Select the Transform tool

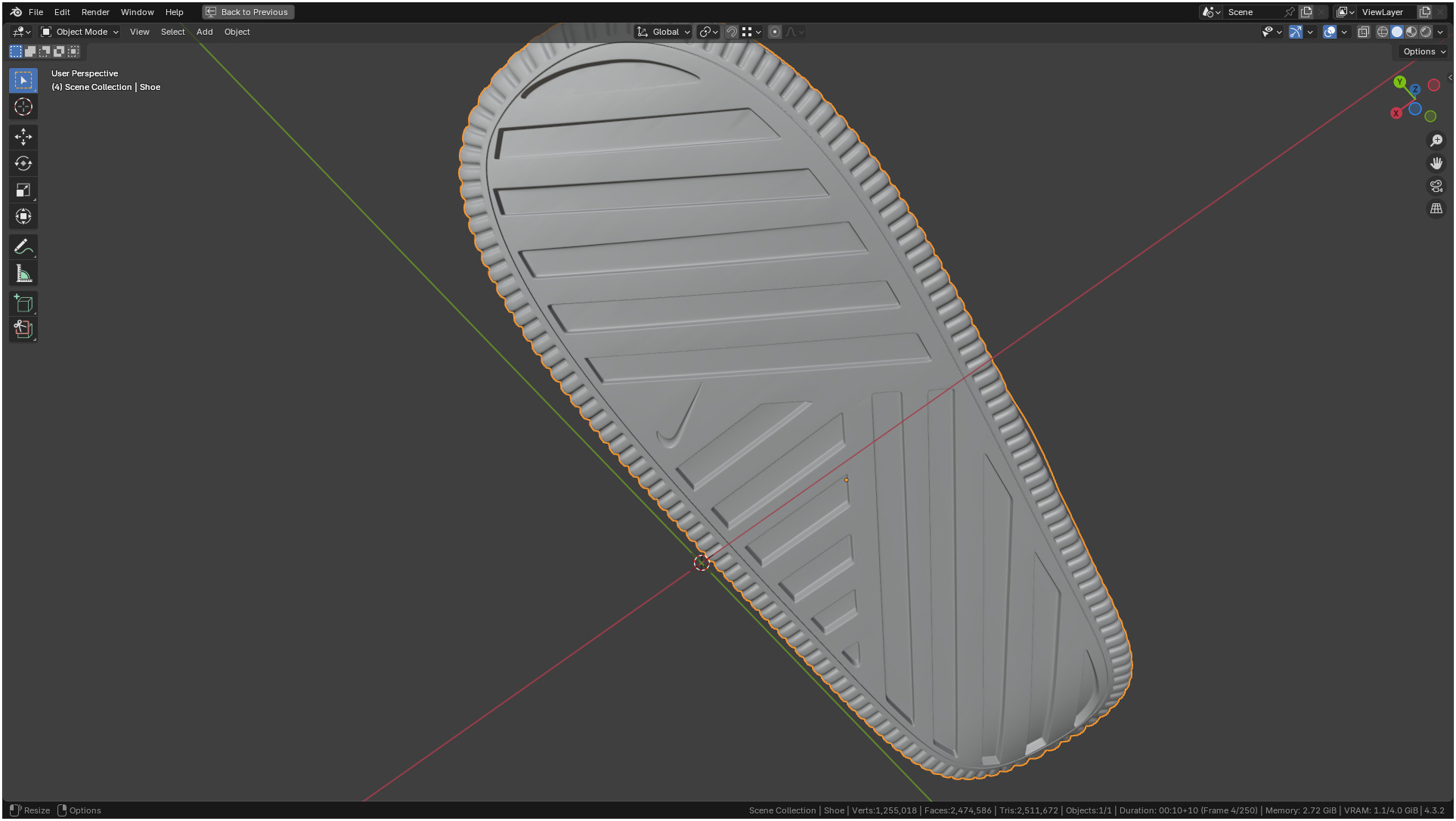23,217
